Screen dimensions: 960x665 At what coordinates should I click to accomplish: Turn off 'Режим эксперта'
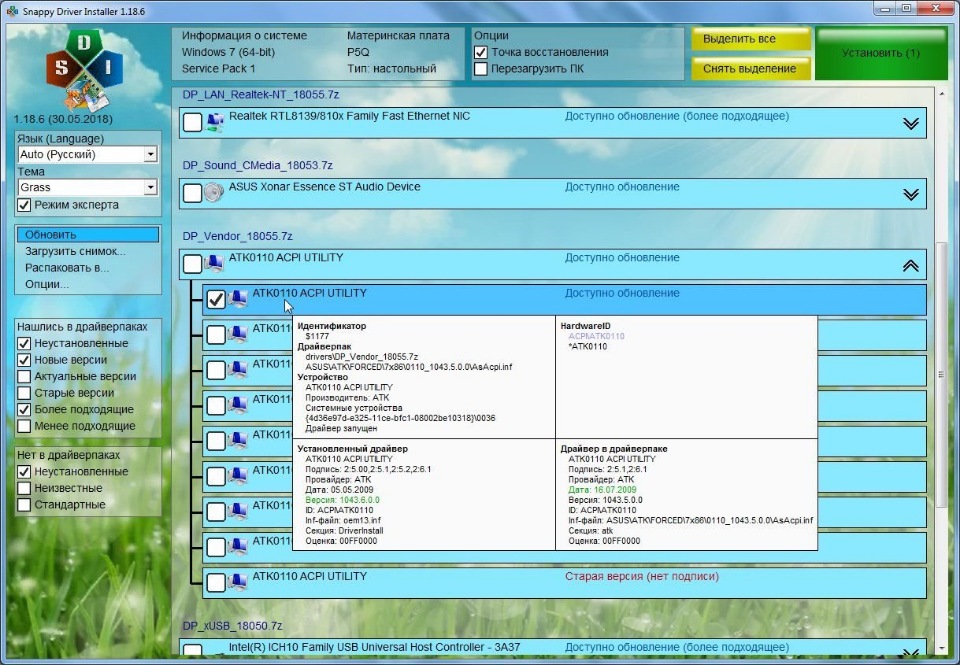[x=24, y=205]
